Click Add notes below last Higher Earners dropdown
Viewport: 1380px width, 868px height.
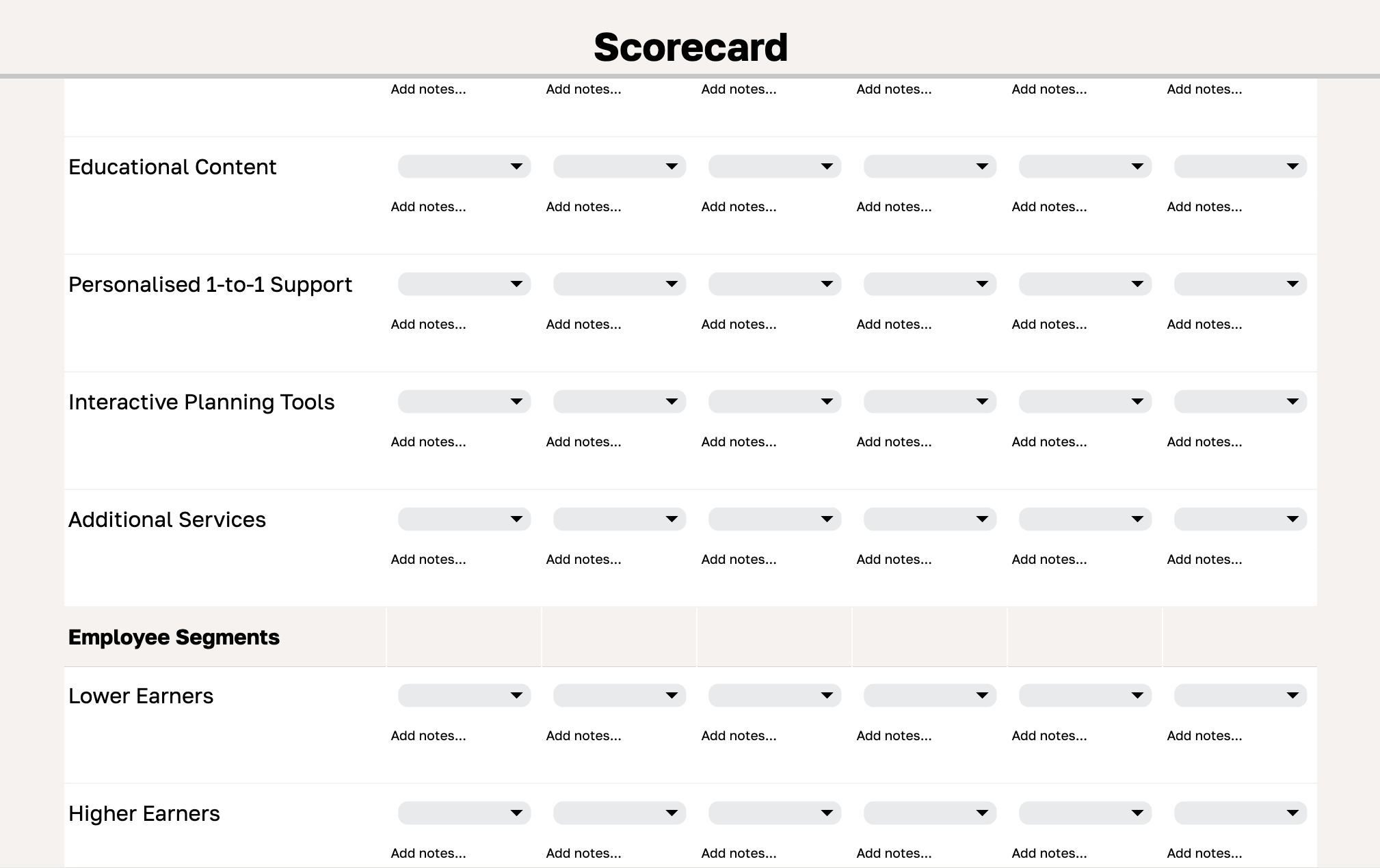(x=1205, y=853)
